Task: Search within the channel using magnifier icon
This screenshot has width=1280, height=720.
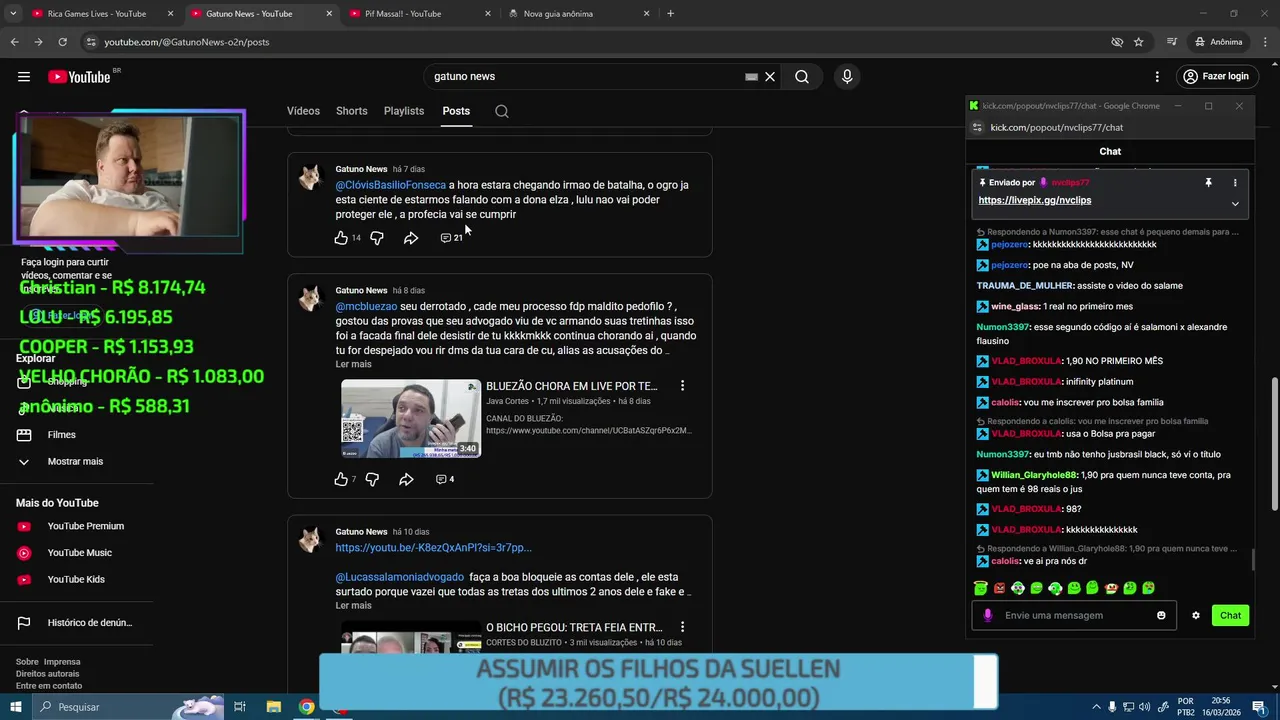Action: click(502, 111)
